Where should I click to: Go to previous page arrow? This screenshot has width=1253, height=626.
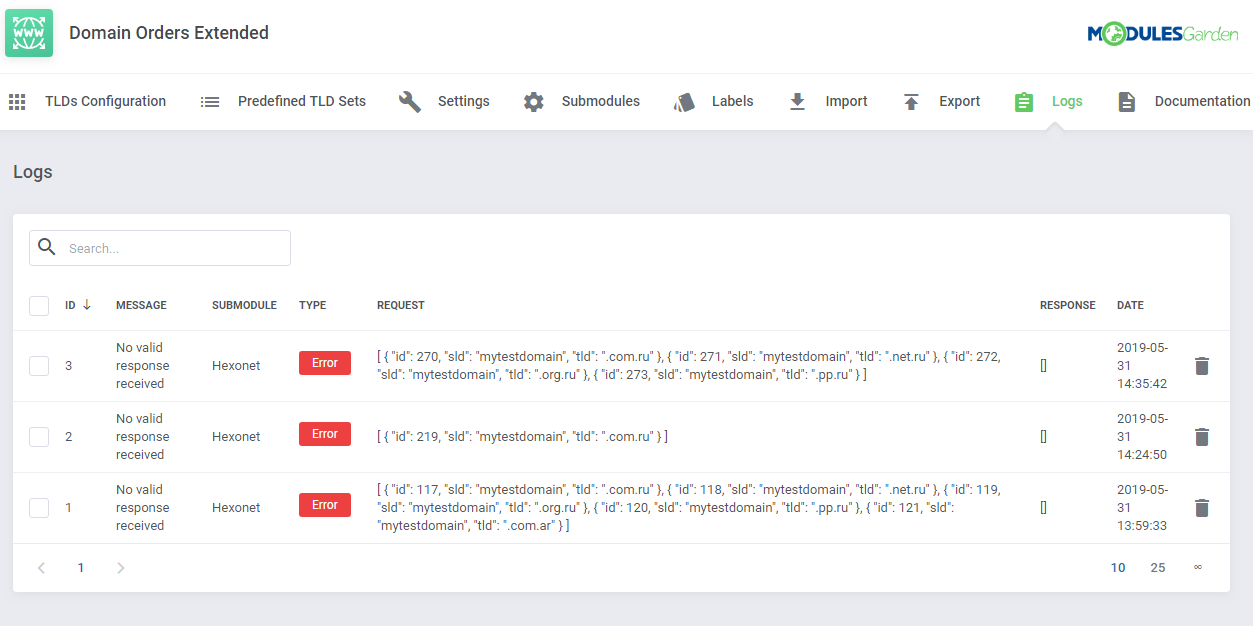[x=41, y=568]
